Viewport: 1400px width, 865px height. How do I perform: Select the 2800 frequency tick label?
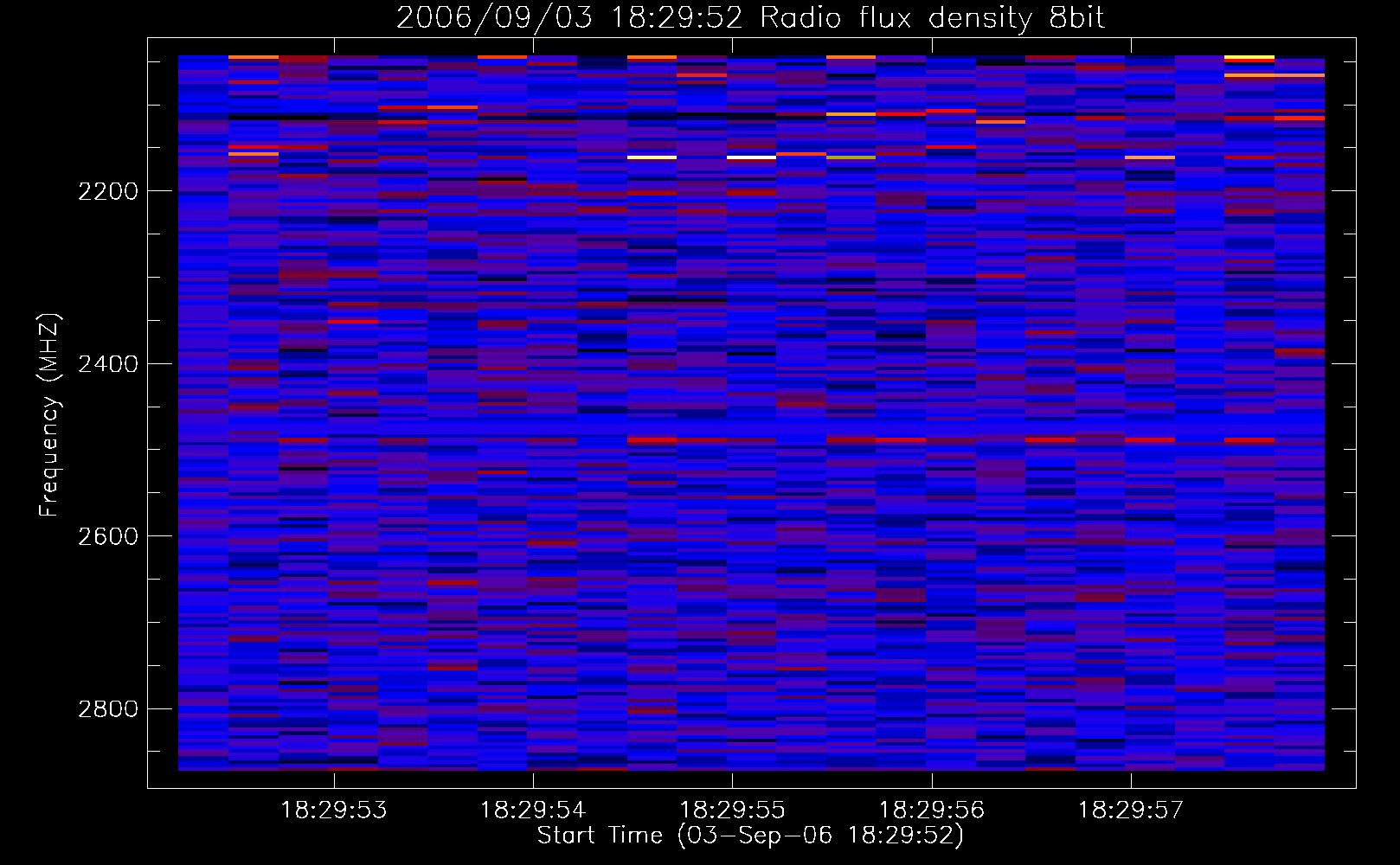click(108, 709)
